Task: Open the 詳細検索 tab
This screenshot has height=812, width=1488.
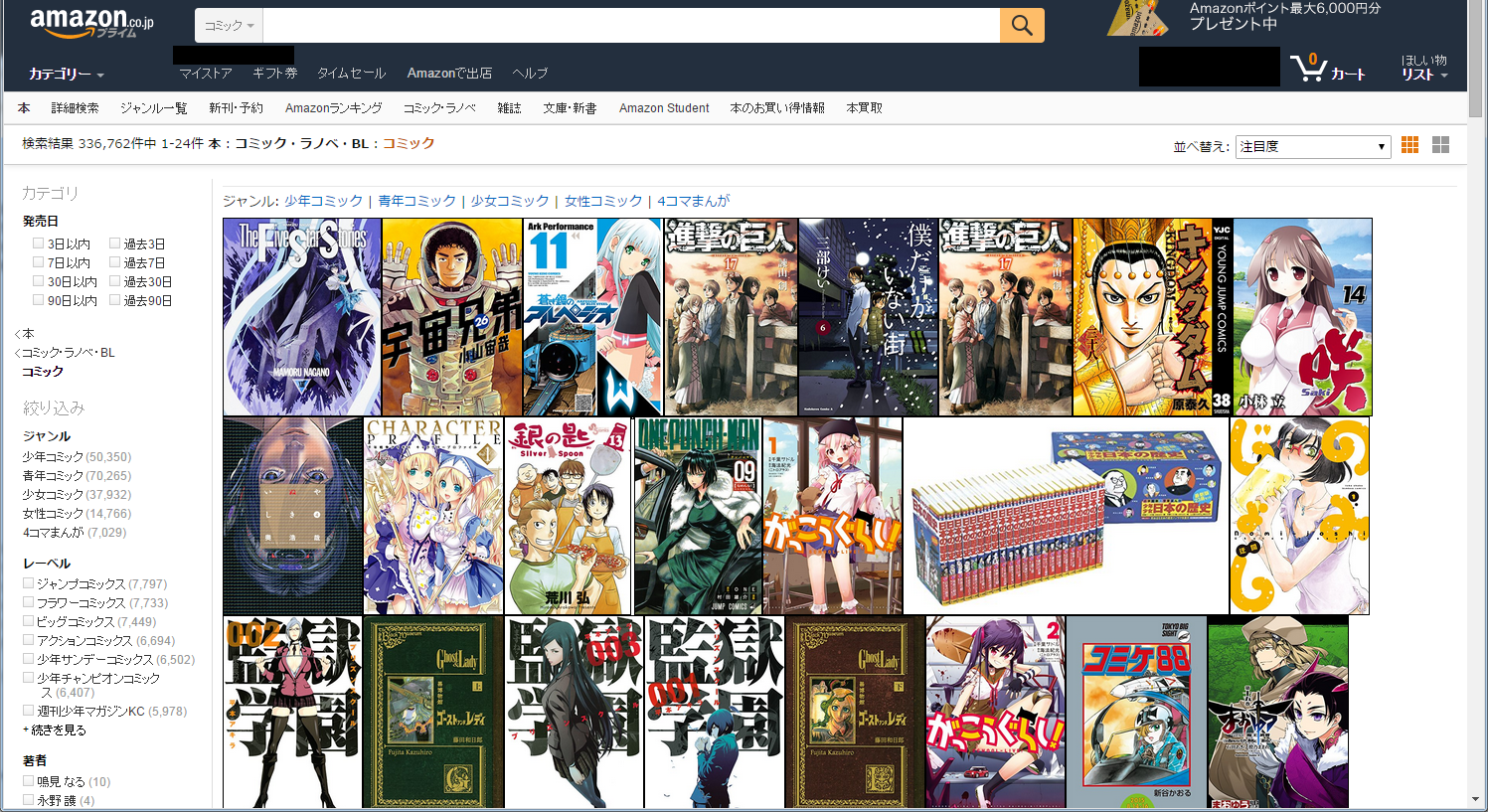Action: [x=76, y=108]
